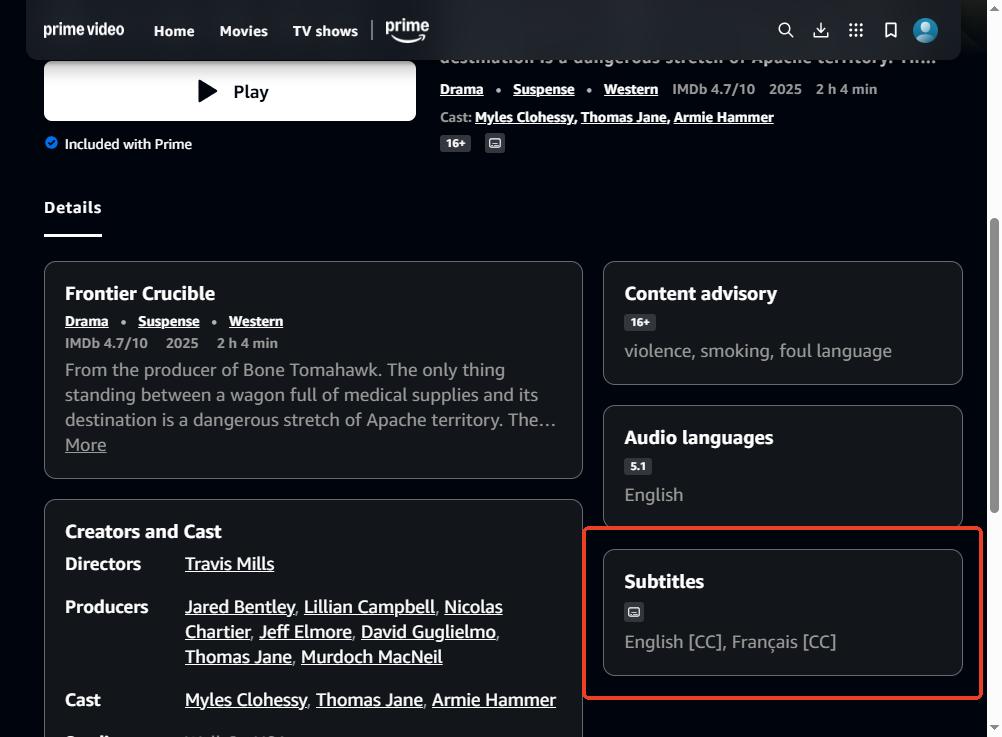The image size is (1002, 737).
Task: Open Movies in navigation
Action: pyautogui.click(x=243, y=31)
